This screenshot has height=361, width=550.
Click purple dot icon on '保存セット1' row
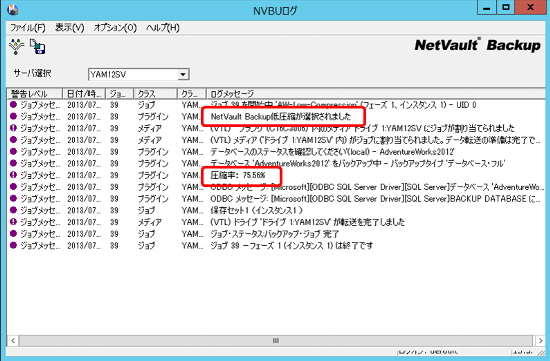click(x=13, y=210)
